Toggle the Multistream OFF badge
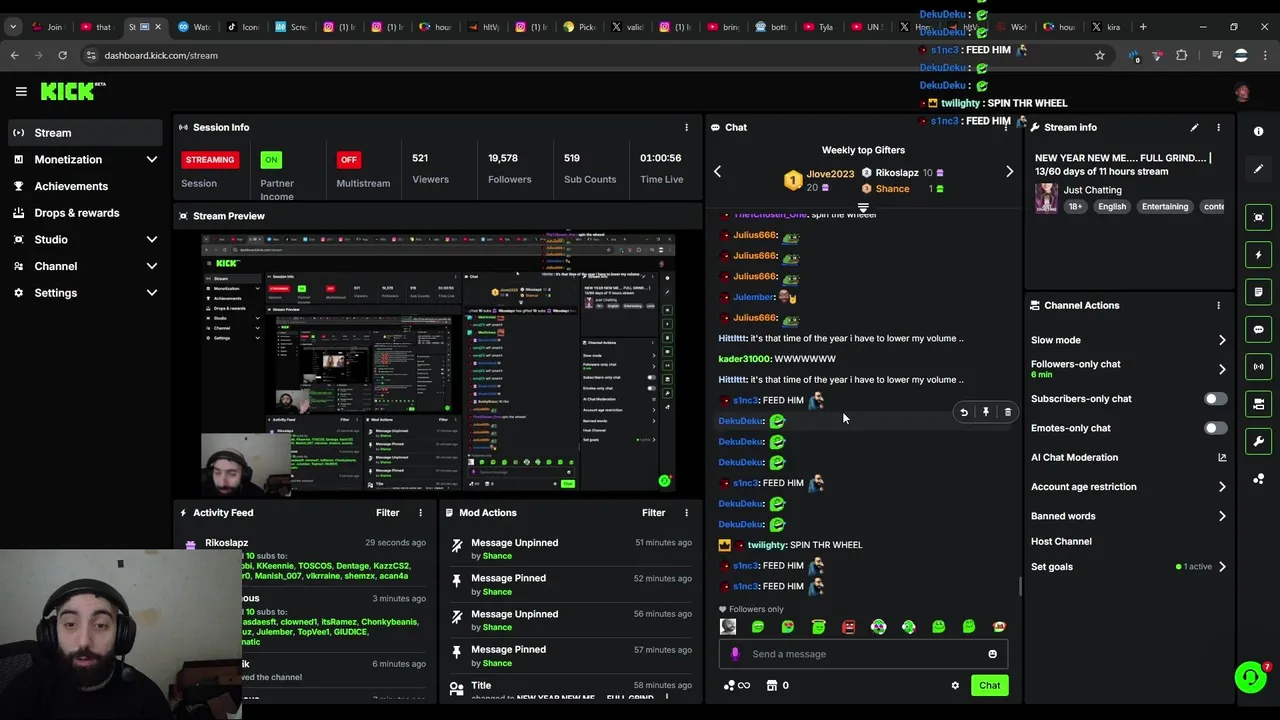 tap(348, 159)
